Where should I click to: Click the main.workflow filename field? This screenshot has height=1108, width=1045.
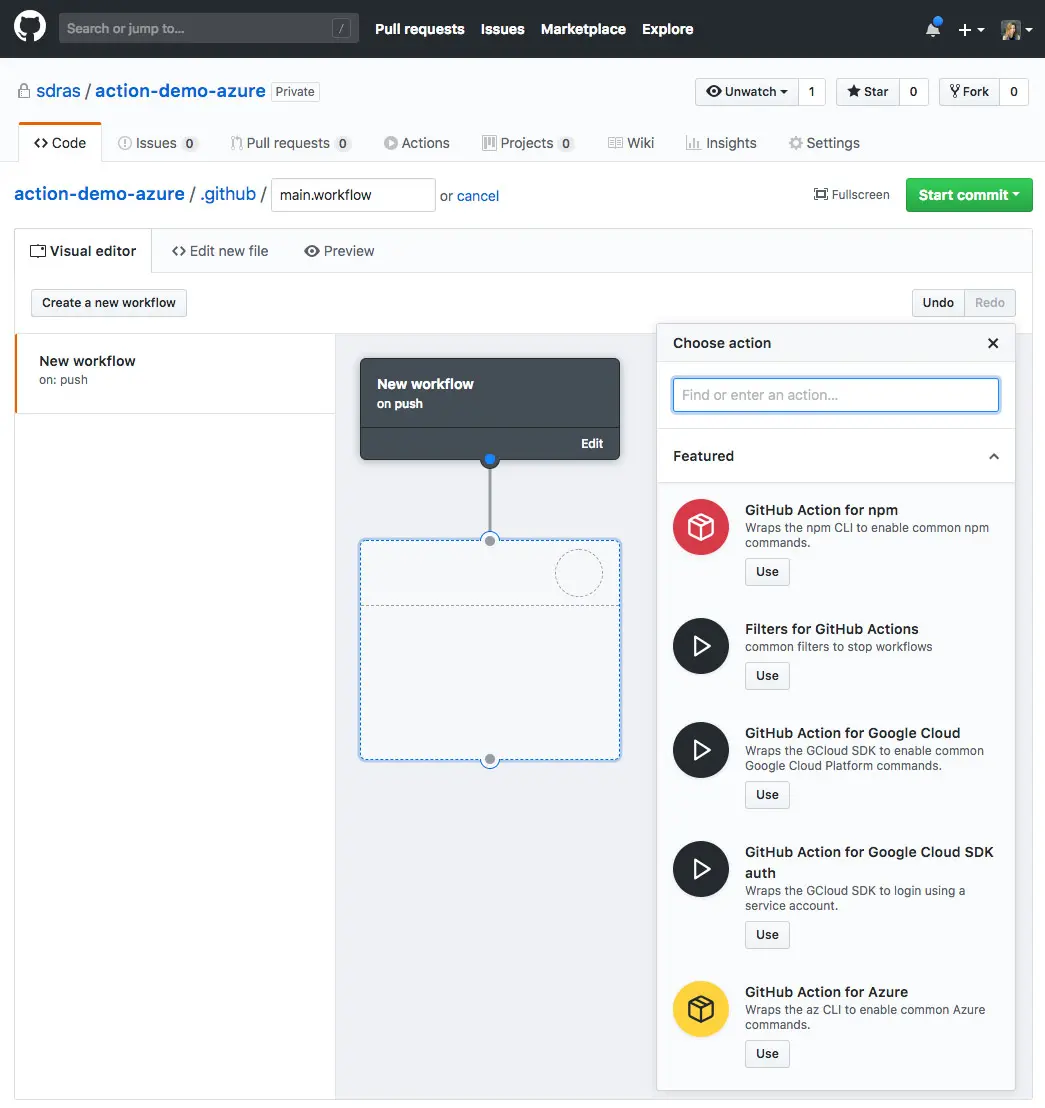tap(353, 195)
